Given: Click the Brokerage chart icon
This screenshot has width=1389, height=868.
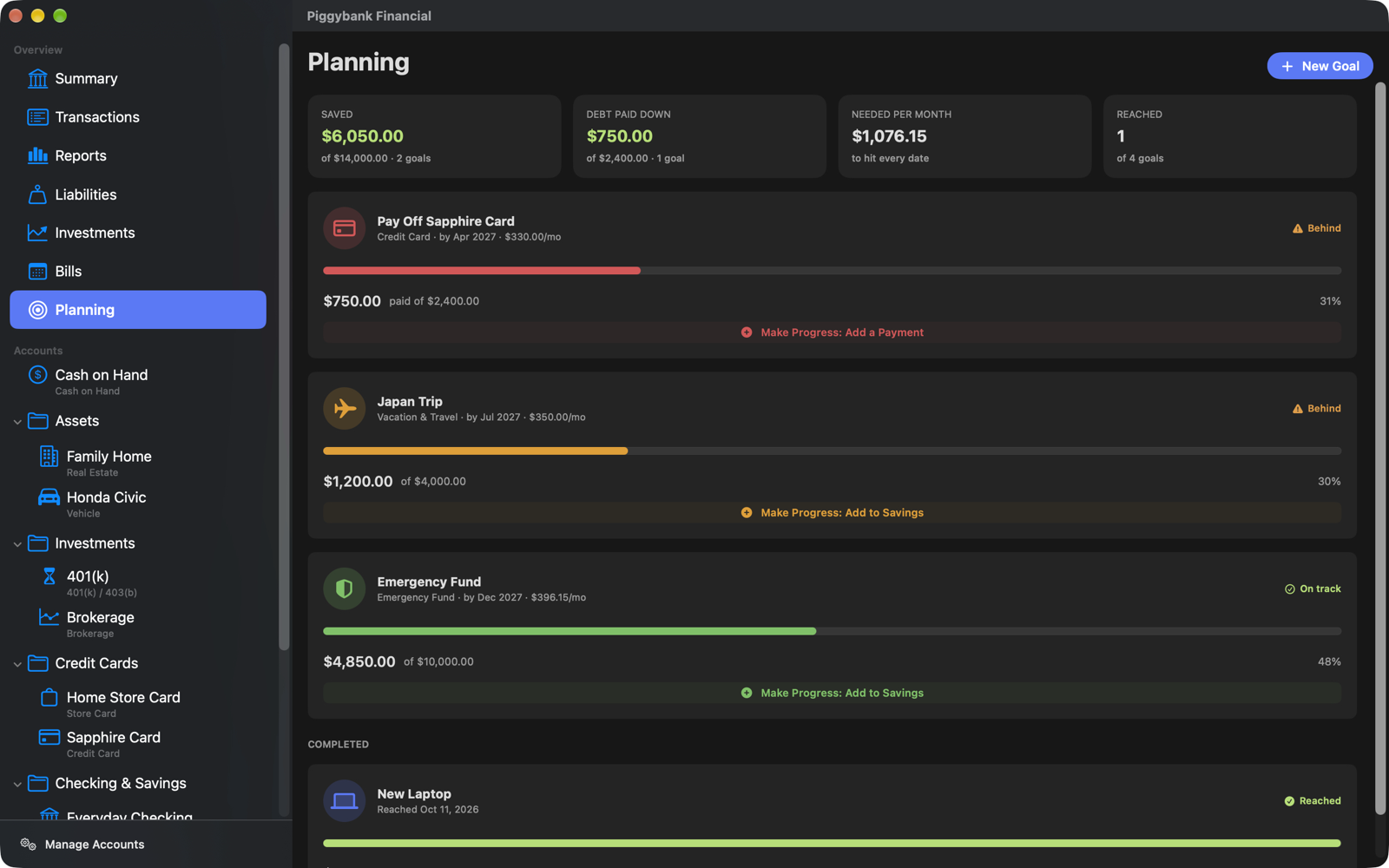Looking at the screenshot, I should click(49, 617).
